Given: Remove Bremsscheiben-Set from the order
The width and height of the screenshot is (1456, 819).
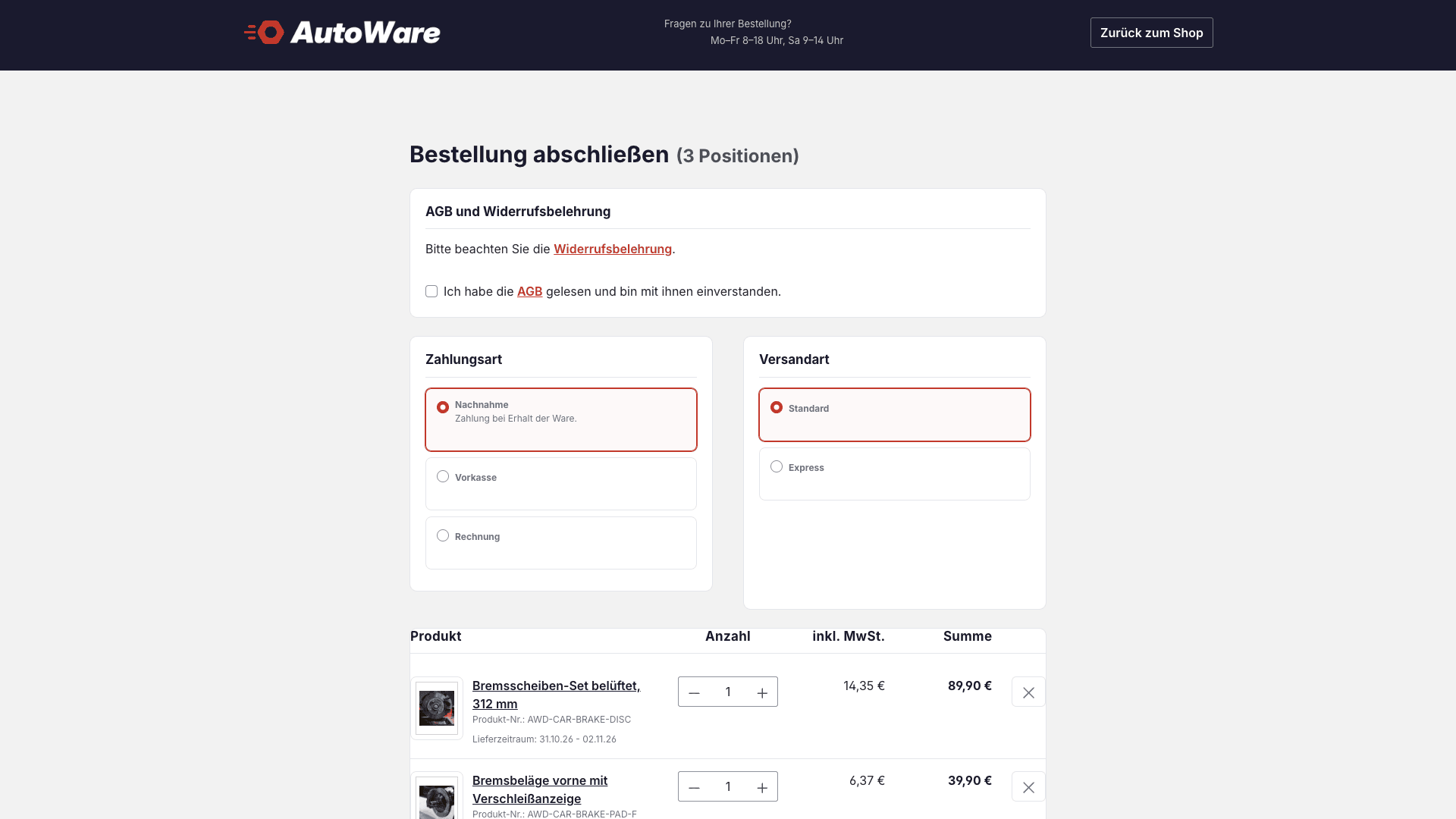Looking at the screenshot, I should click(x=1028, y=692).
